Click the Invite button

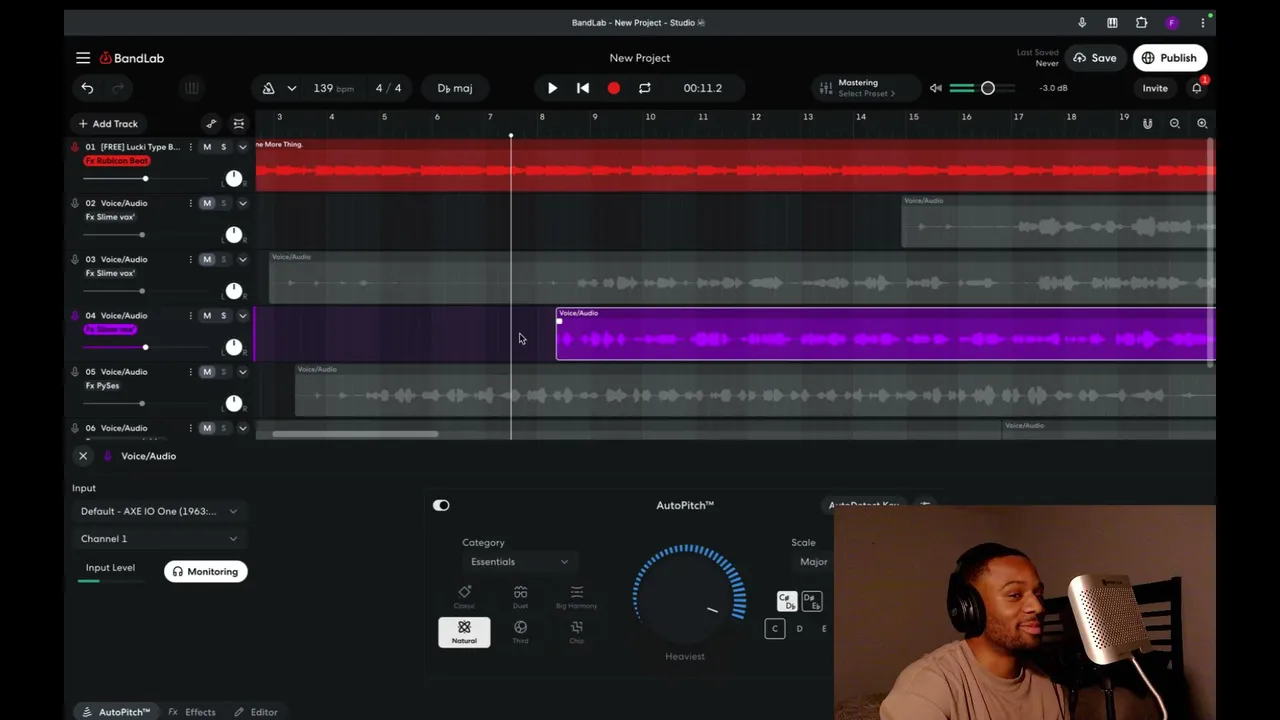(x=1155, y=88)
